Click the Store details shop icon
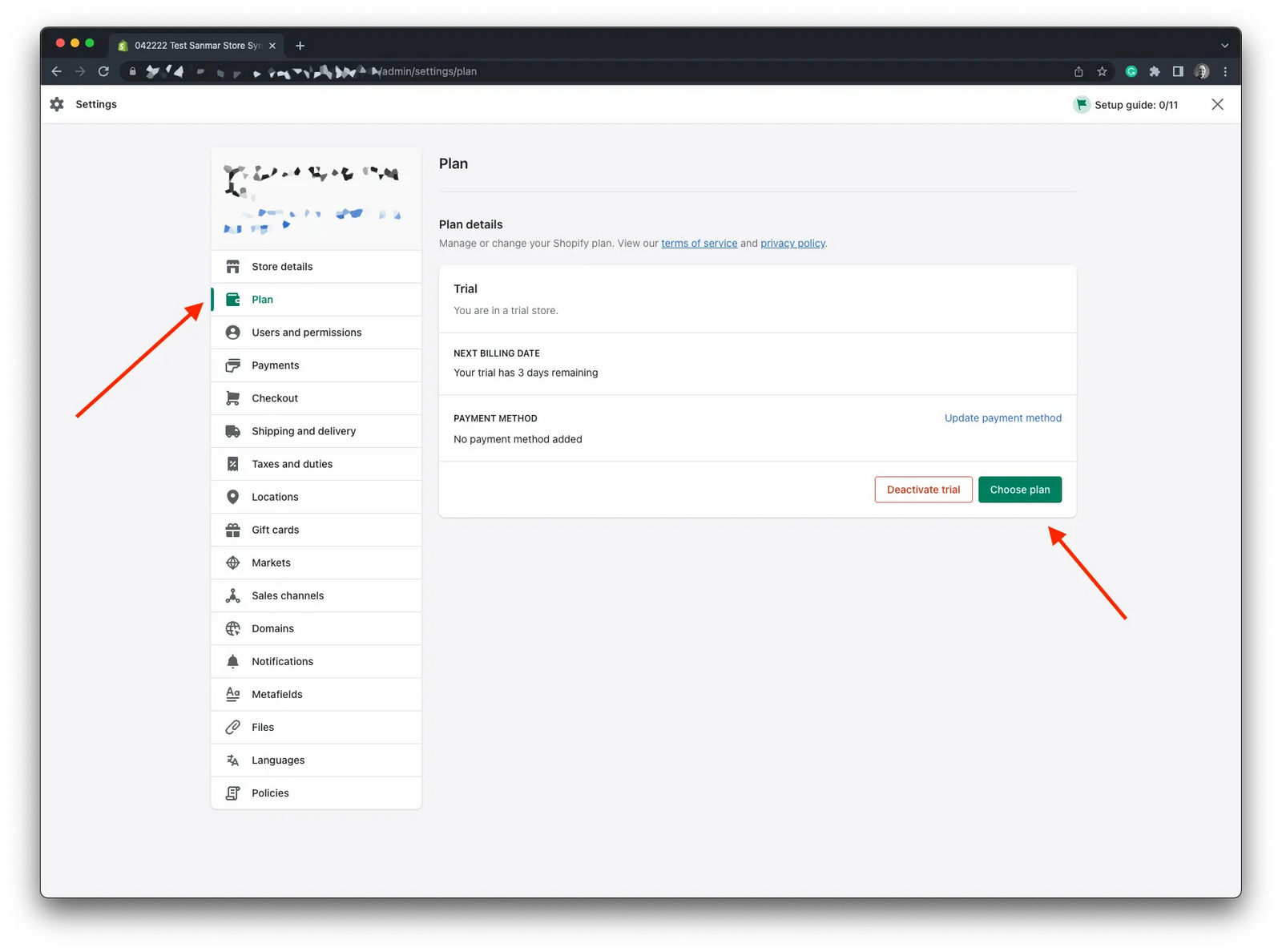The width and height of the screenshot is (1282, 952). pyautogui.click(x=233, y=267)
